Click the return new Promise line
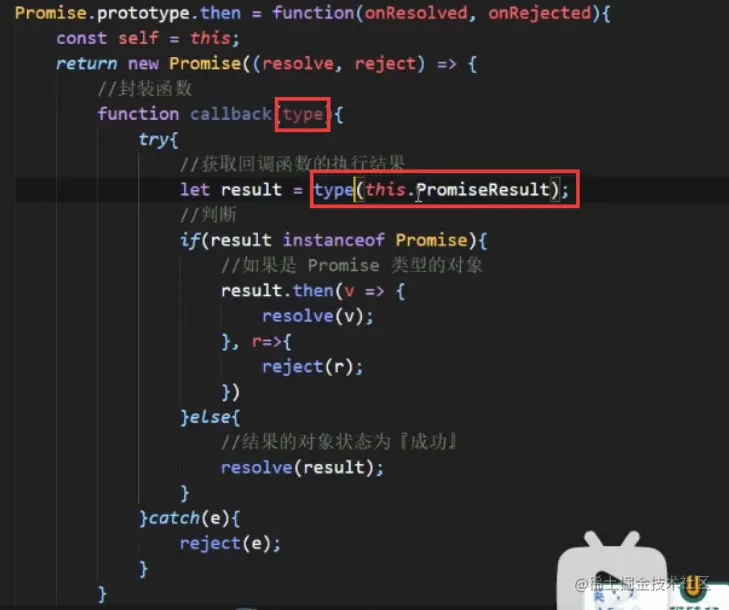The width and height of the screenshot is (729, 610). pyautogui.click(x=266, y=64)
